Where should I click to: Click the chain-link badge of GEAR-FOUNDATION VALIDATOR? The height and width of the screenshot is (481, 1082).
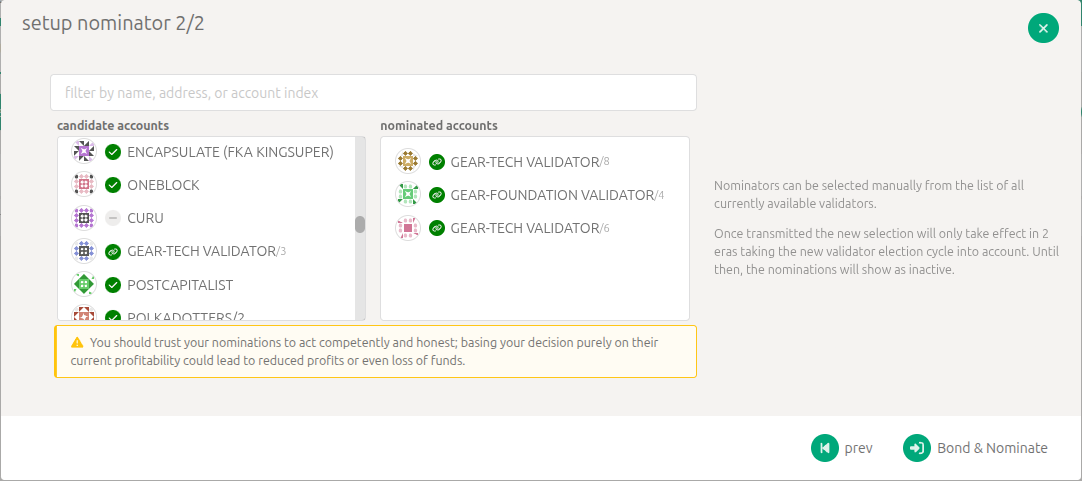pyautogui.click(x=436, y=195)
